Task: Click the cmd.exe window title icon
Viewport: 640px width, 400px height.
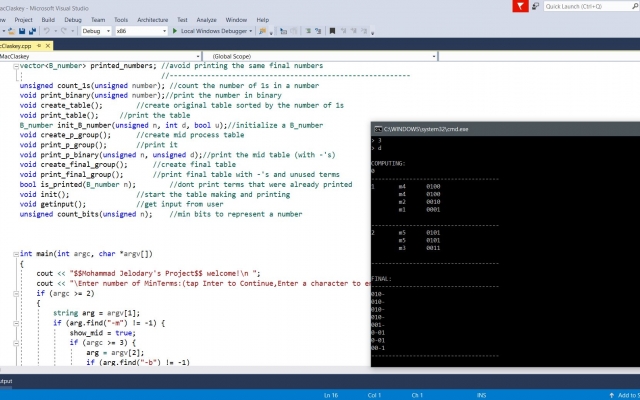Action: (378, 129)
